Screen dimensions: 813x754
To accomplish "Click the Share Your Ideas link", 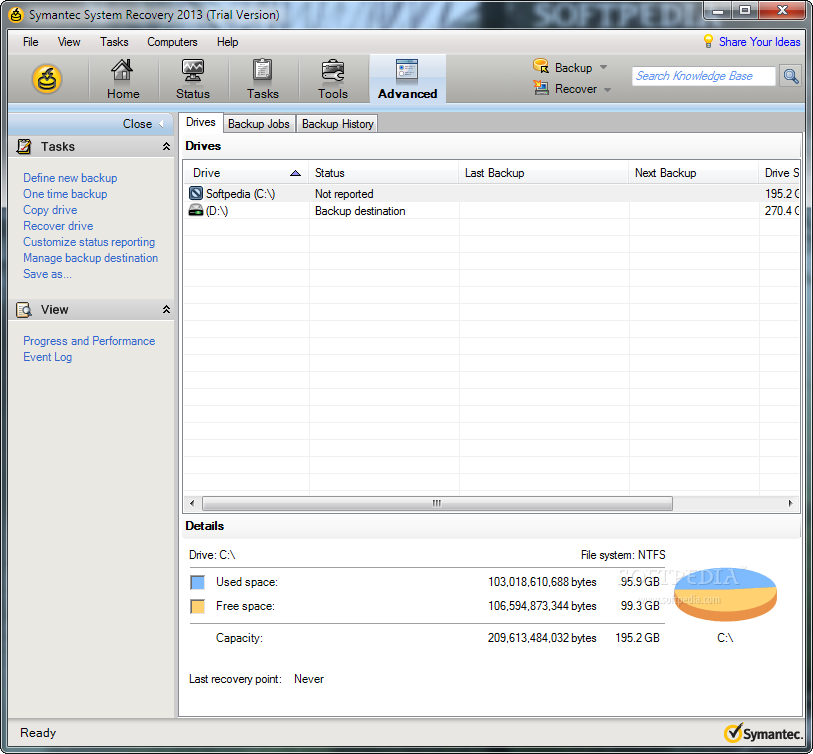I will coord(759,42).
